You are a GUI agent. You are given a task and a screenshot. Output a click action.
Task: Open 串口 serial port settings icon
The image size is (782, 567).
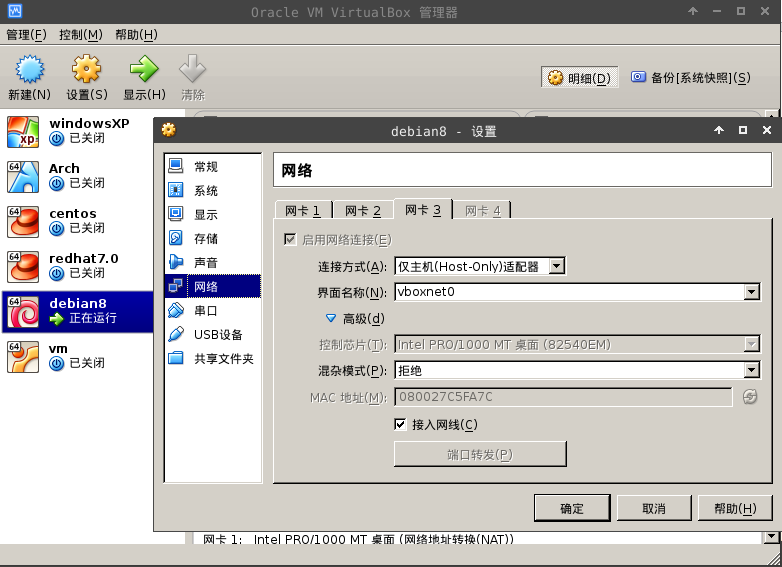pos(176,310)
